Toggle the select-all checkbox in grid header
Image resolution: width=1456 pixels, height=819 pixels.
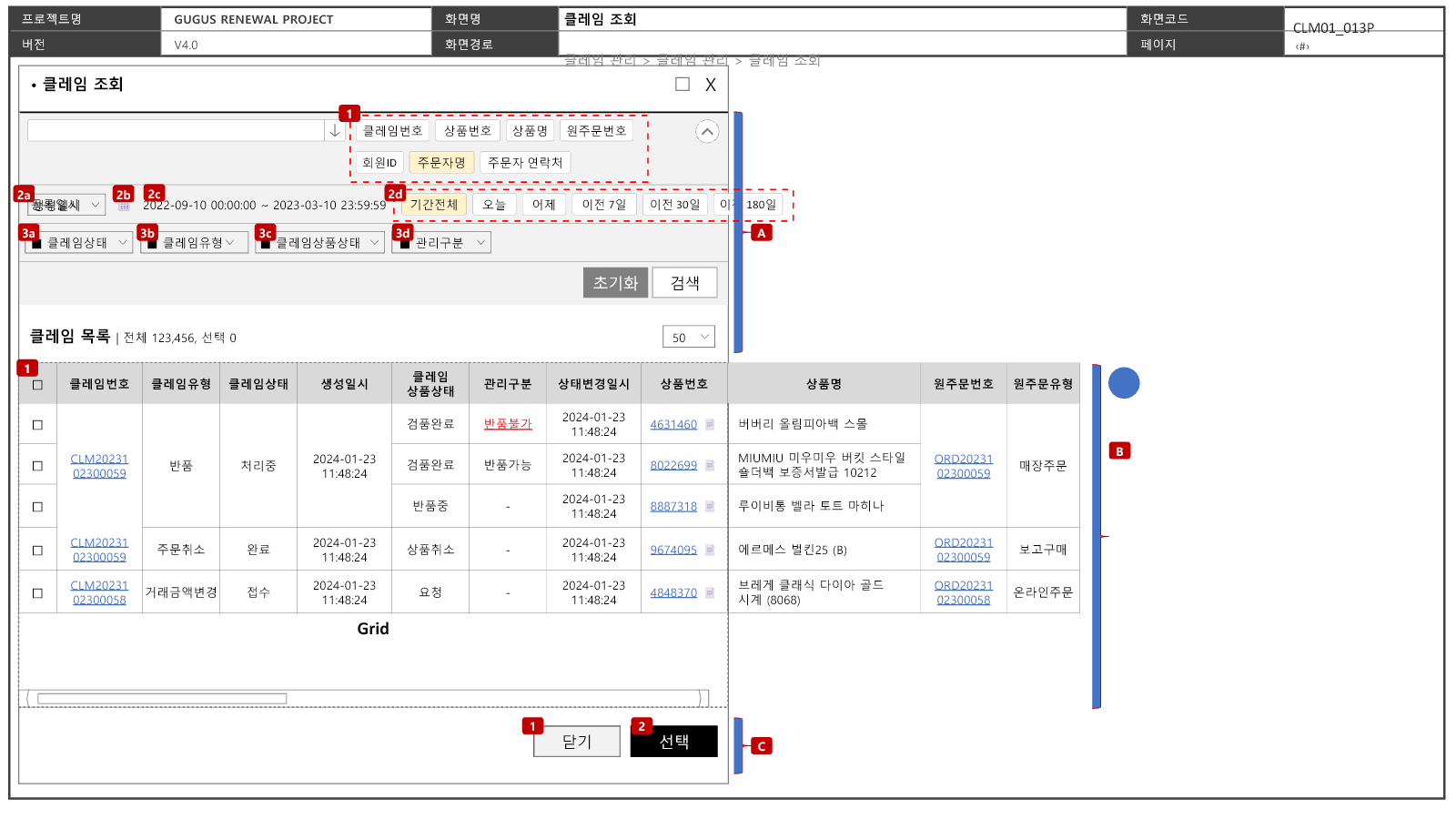pyautogui.click(x=37, y=385)
